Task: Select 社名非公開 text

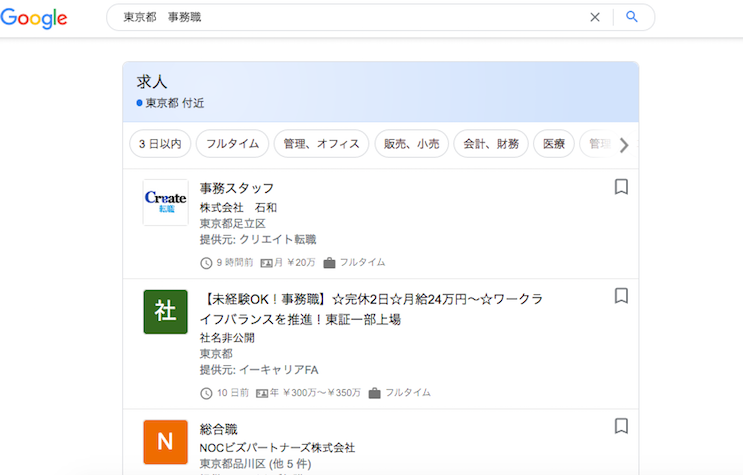Action: (x=227, y=338)
